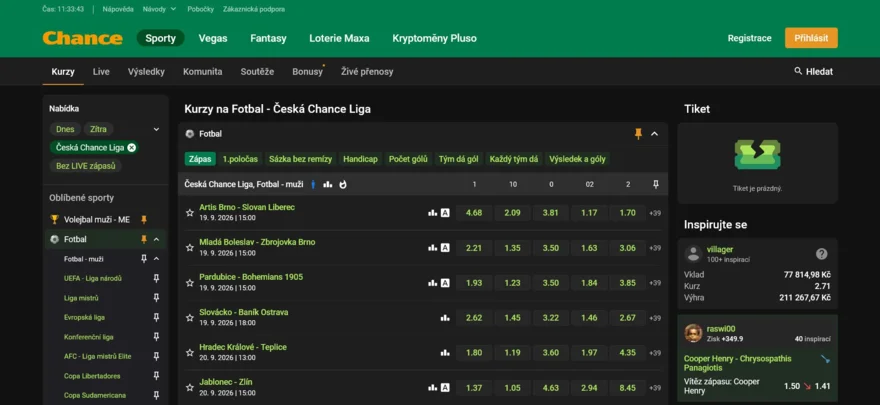Open the Návody dropdown in top bar
The width and height of the screenshot is (880, 405).
[x=159, y=9]
